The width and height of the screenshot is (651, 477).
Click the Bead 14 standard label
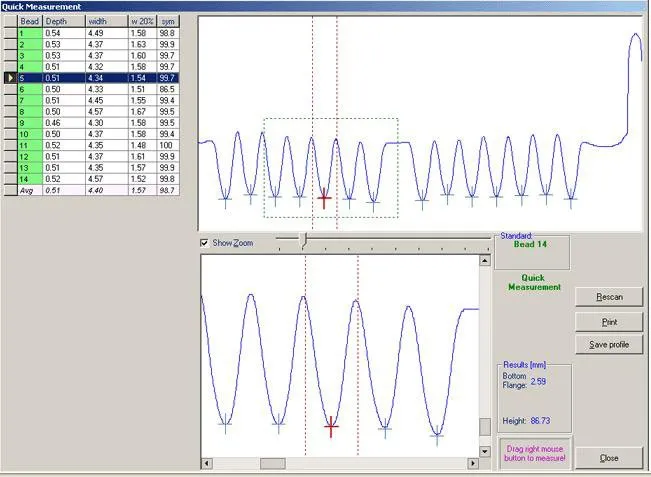(530, 244)
